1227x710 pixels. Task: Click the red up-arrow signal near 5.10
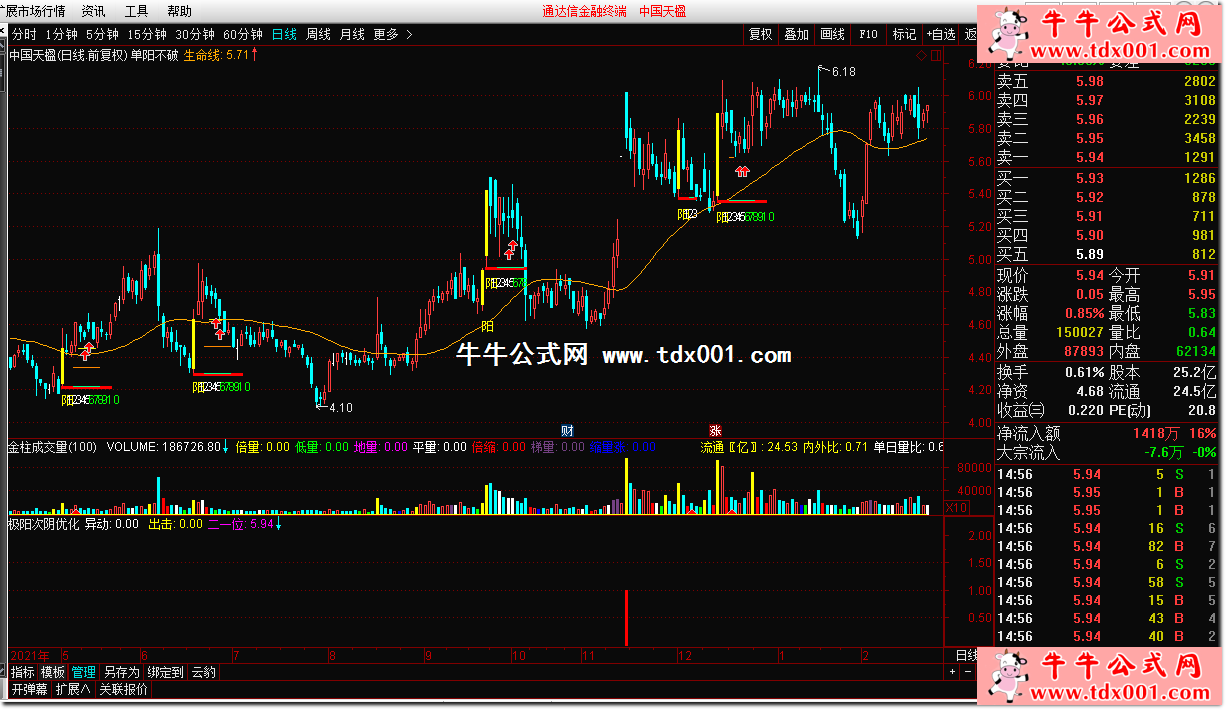511,249
